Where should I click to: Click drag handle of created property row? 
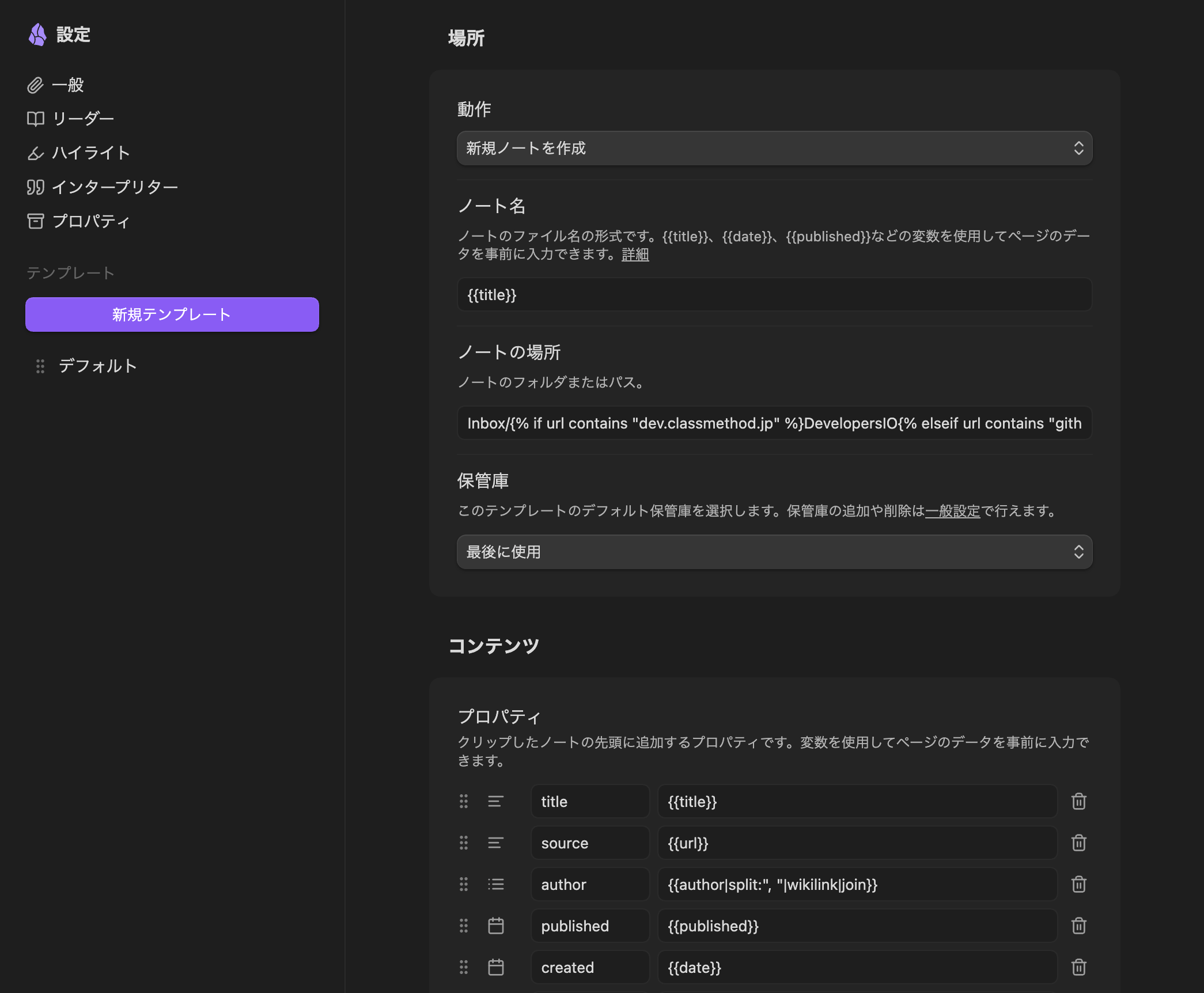point(464,967)
